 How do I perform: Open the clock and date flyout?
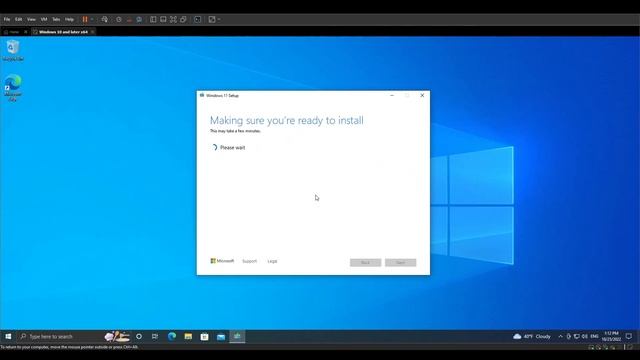tap(611, 336)
